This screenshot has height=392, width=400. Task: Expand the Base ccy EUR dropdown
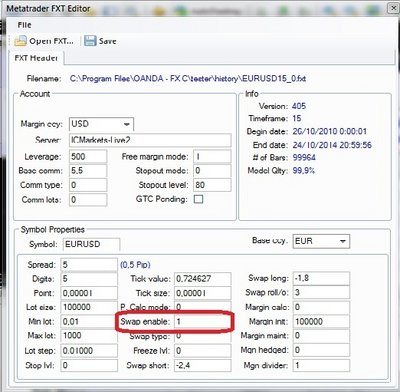click(x=321, y=241)
